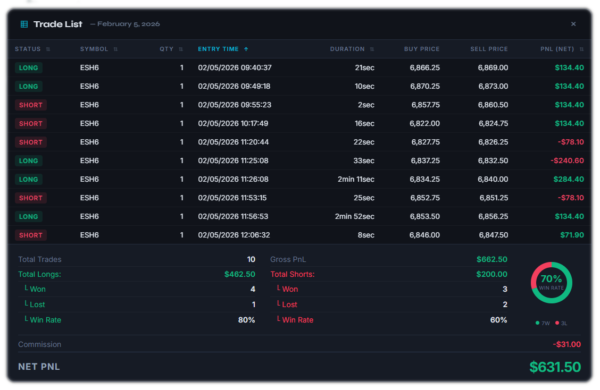600x390 pixels.
Task: Click the green 7W legend dot
Action: (x=537, y=323)
